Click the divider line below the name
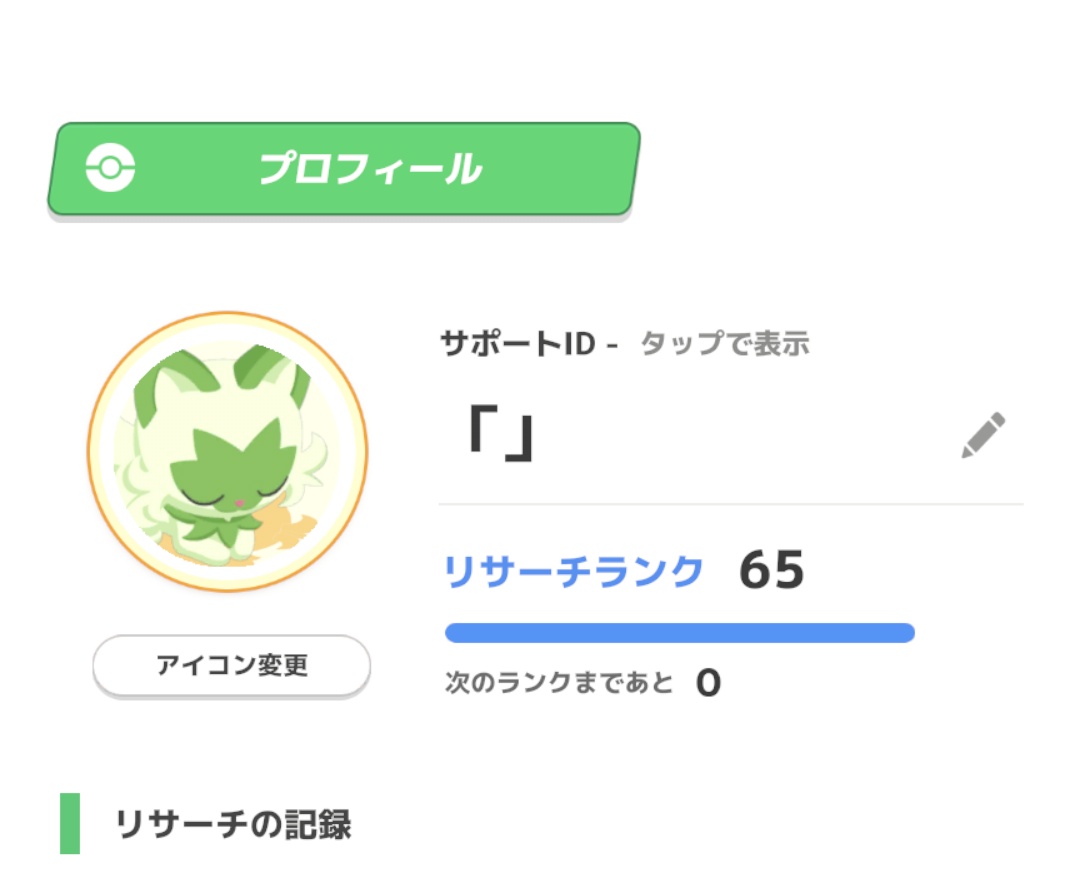The height and width of the screenshot is (869, 1080). click(x=731, y=504)
